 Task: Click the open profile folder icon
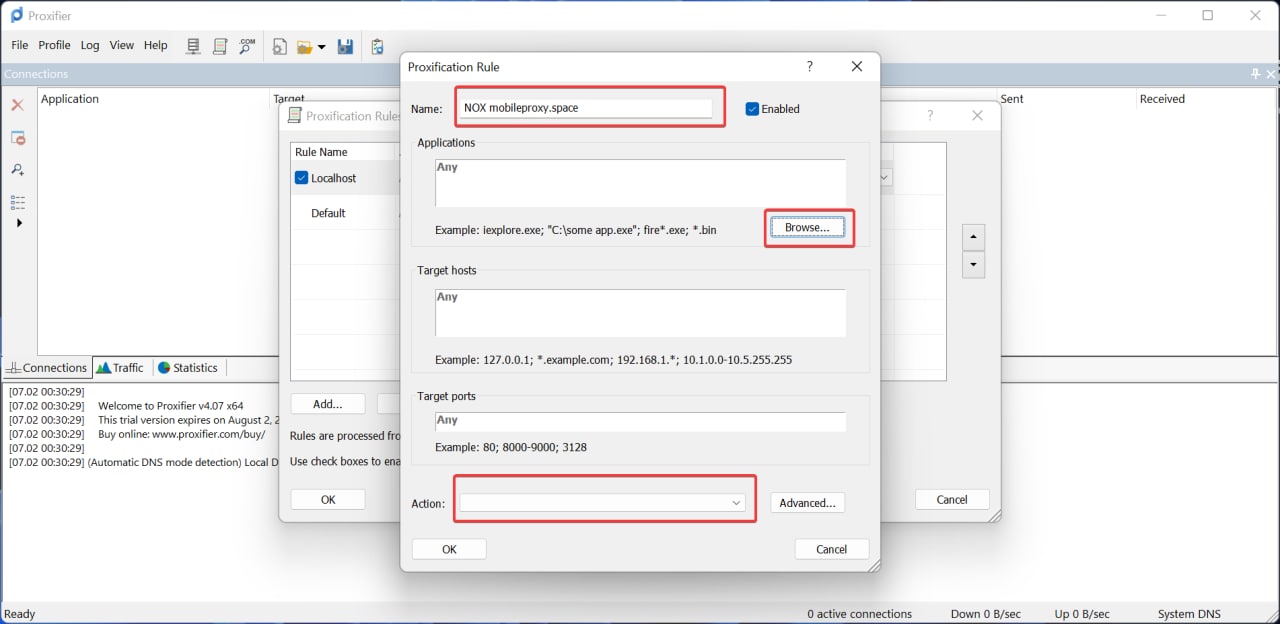point(305,46)
